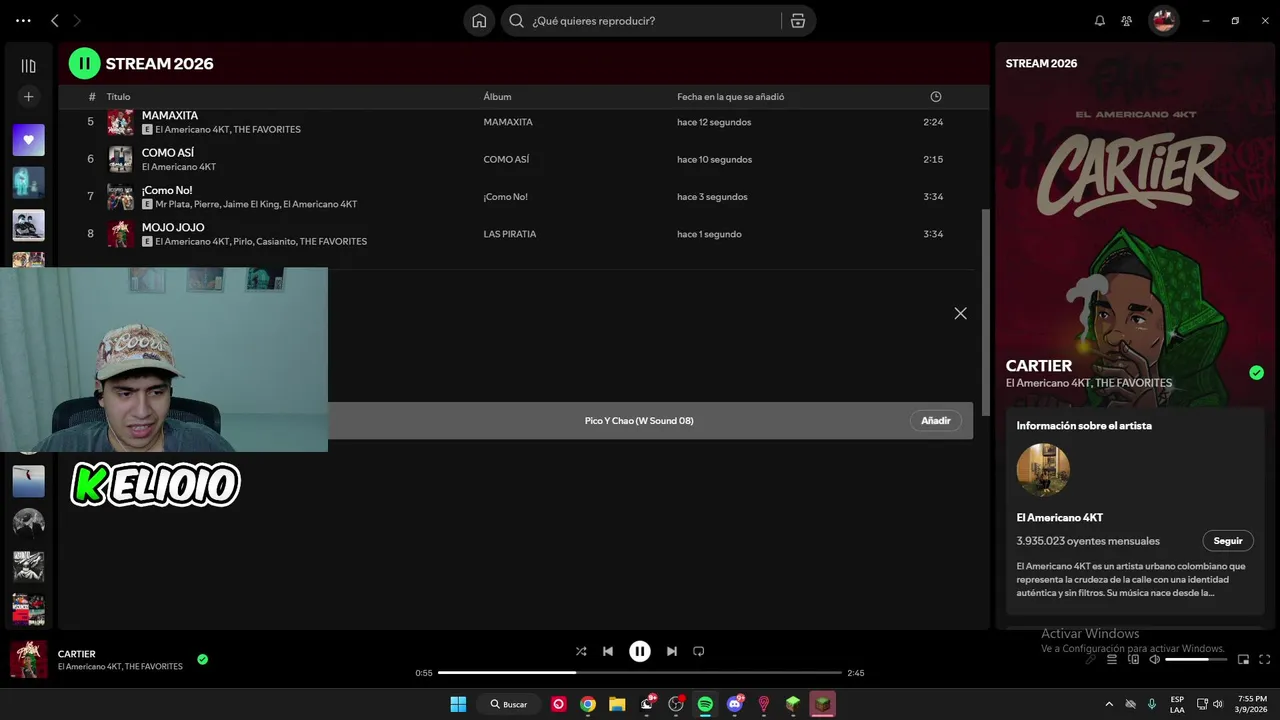The width and height of the screenshot is (1280, 720).
Task: Open STREAM 2026 title in now-playing panel
Action: click(1041, 63)
